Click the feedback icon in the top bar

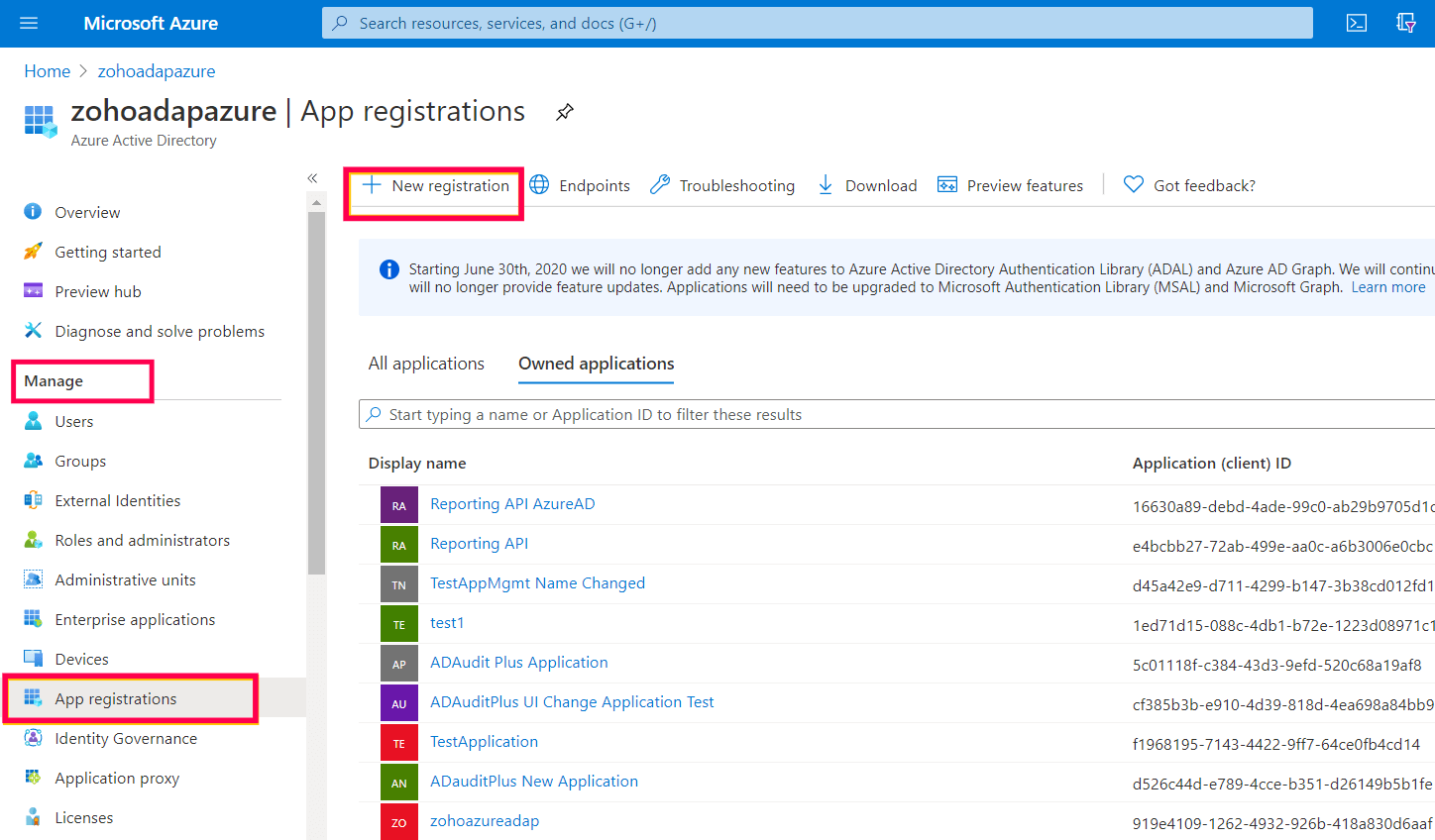pyautogui.click(x=1406, y=22)
